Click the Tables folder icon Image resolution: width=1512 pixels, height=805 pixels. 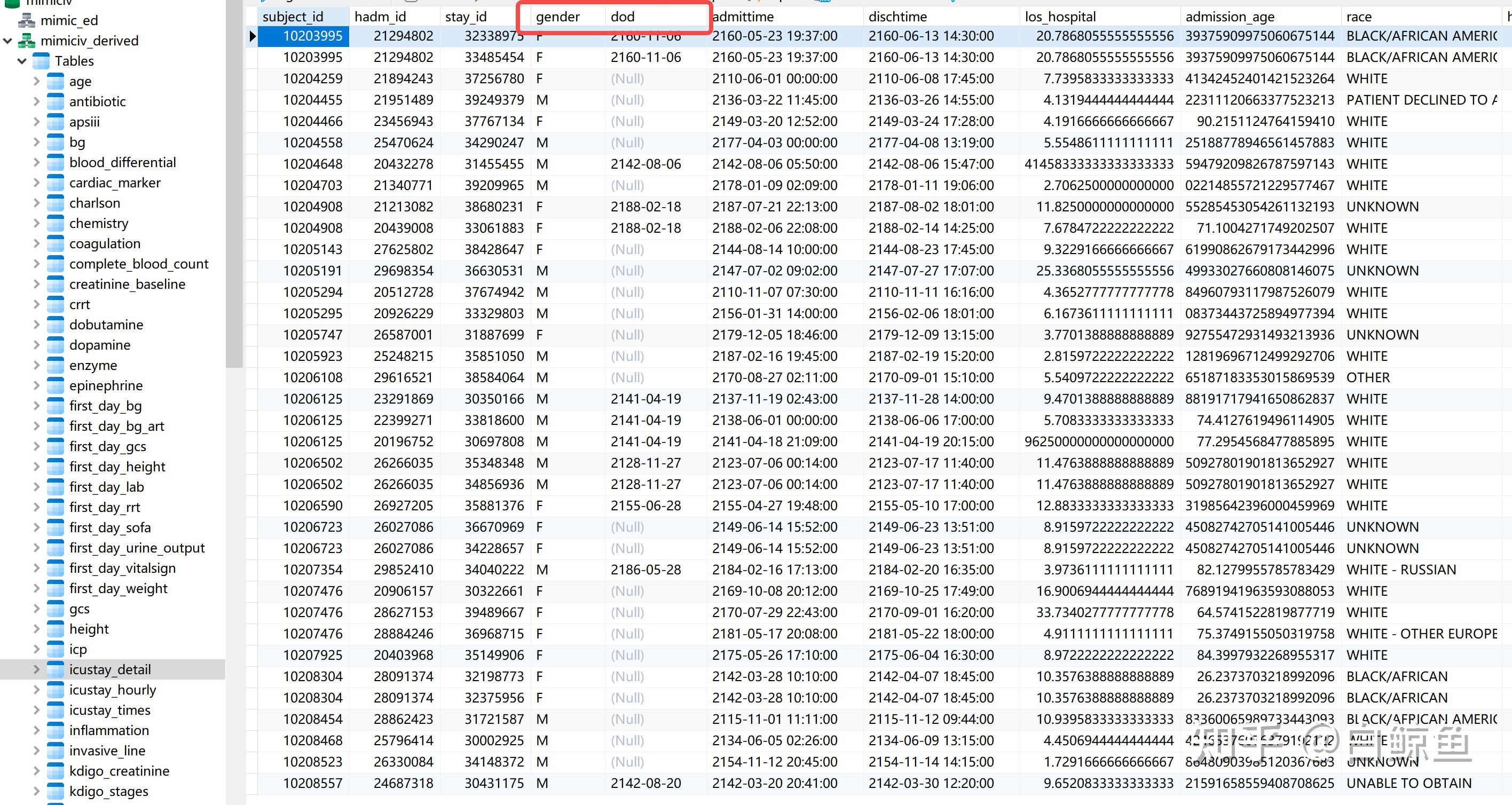click(x=41, y=61)
